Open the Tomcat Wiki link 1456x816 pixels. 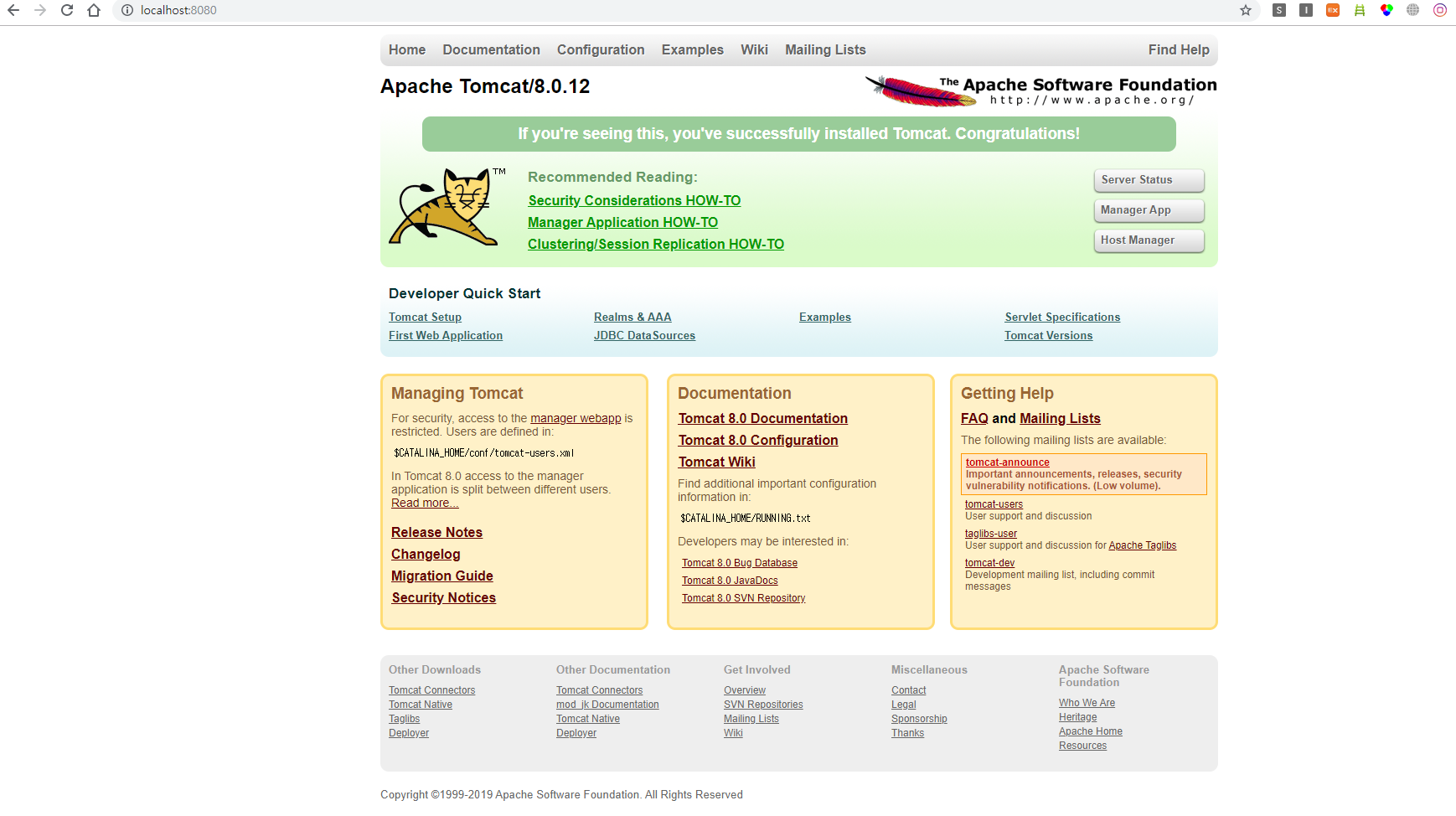716,462
